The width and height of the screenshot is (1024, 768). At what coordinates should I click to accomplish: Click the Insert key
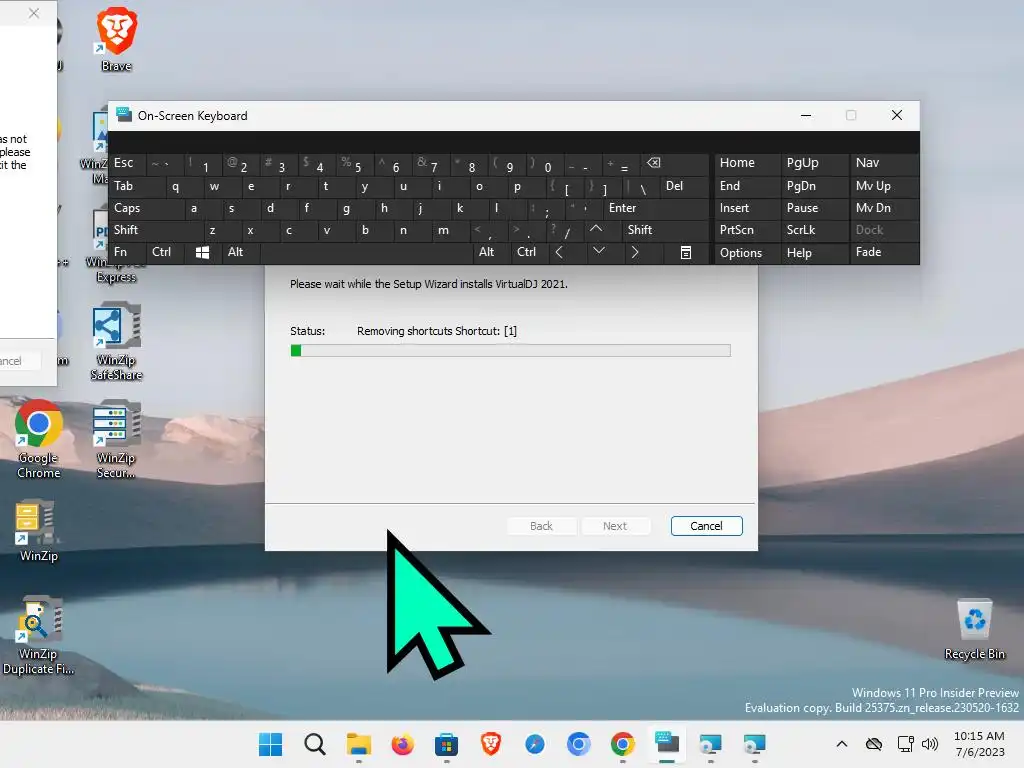coord(746,208)
